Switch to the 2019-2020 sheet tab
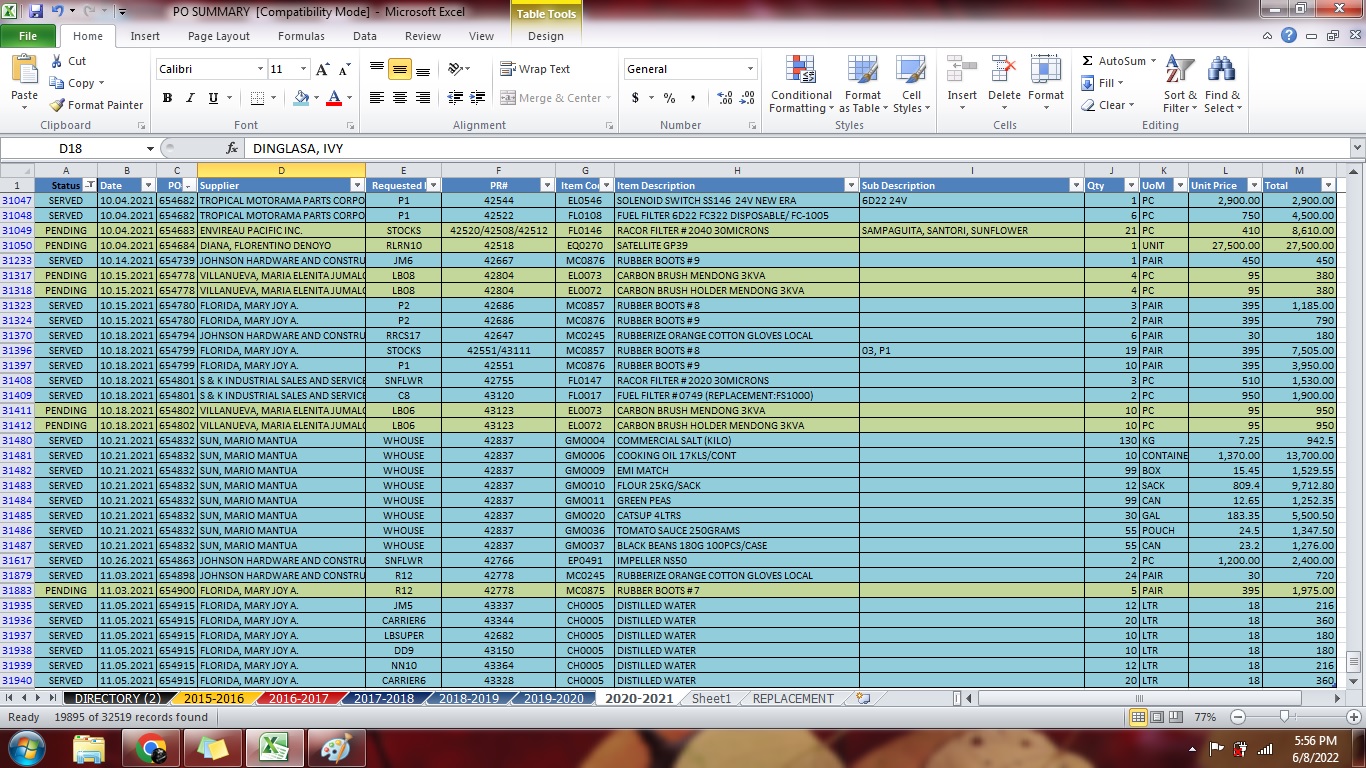Image resolution: width=1366 pixels, height=768 pixels. pyautogui.click(x=554, y=699)
